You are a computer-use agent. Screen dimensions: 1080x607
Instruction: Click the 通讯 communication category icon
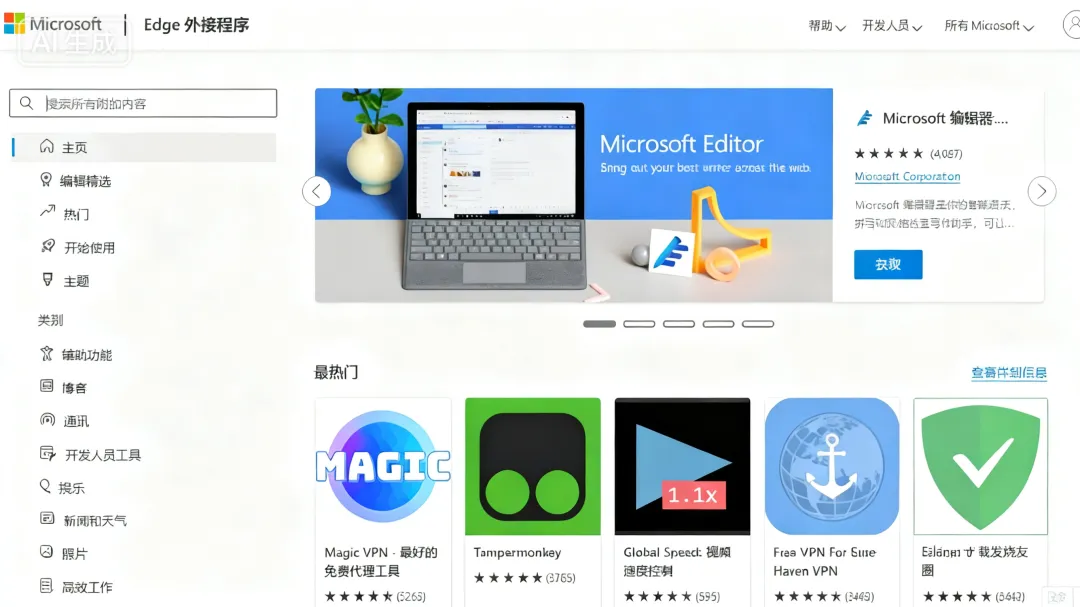pos(47,420)
